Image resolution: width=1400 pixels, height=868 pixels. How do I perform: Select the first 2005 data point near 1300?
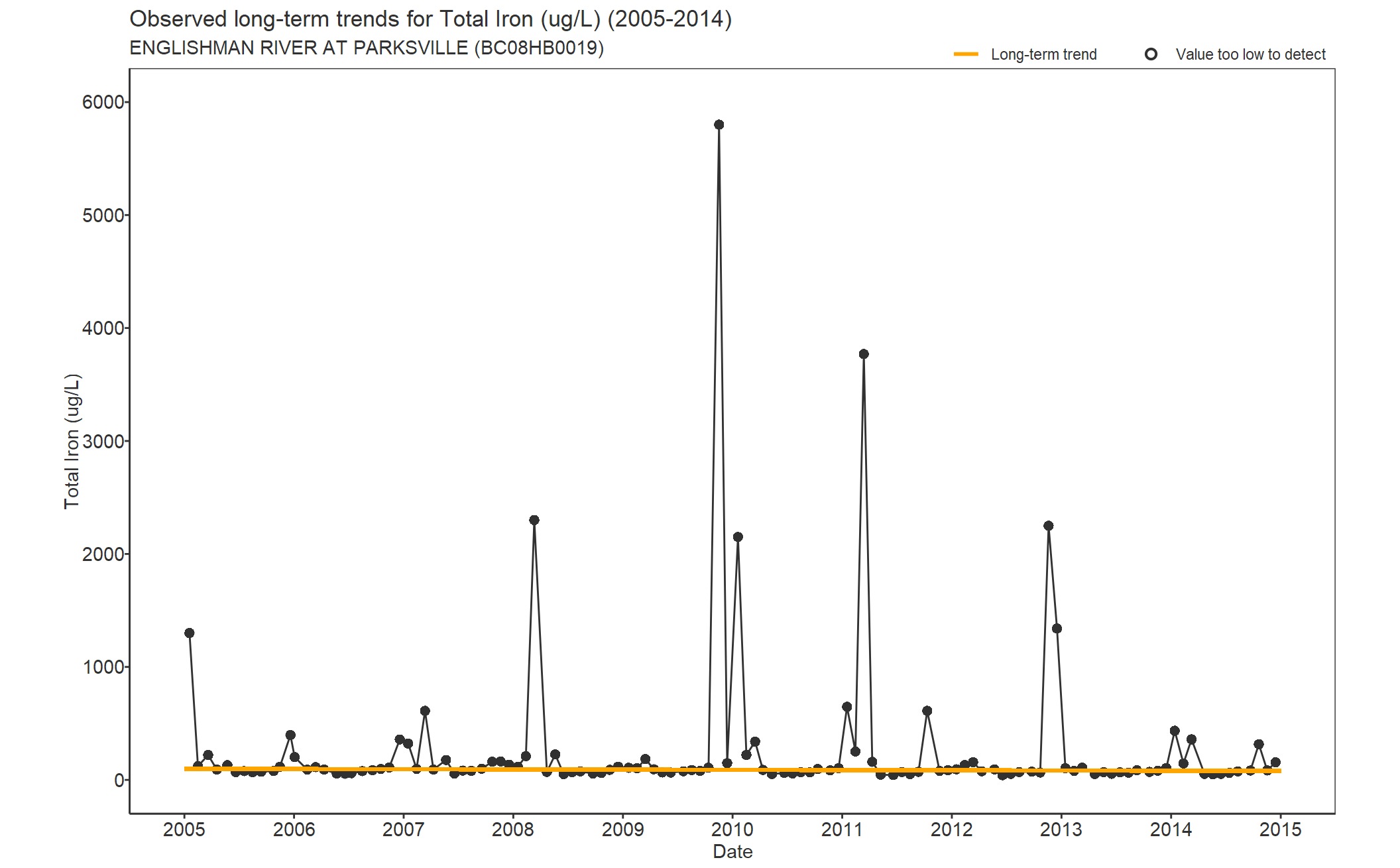click(190, 633)
